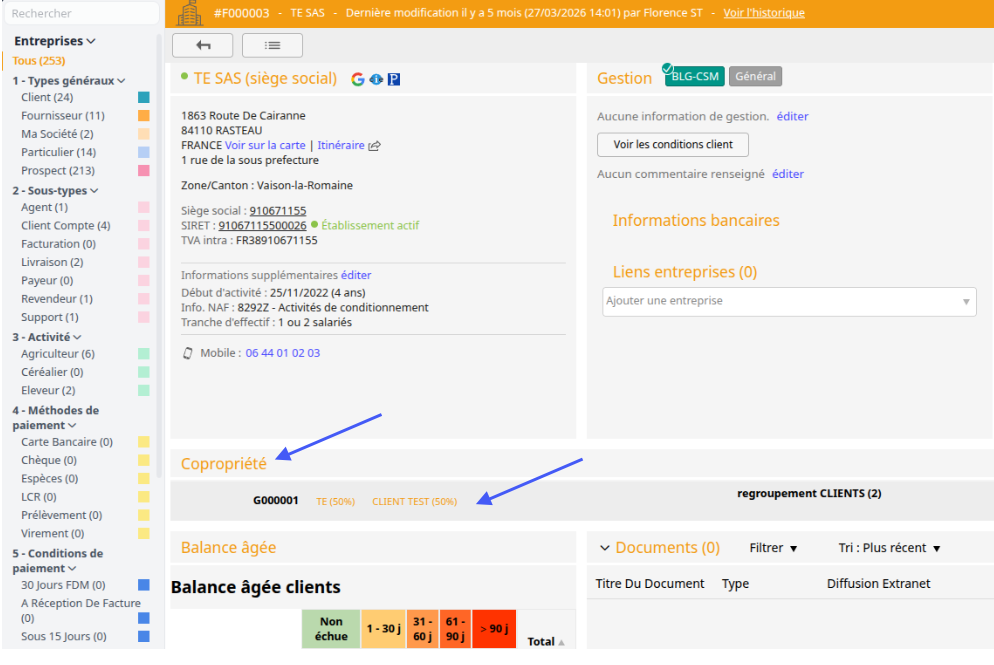
Task: Click the Prospect pink color swatch
Action: [144, 171]
